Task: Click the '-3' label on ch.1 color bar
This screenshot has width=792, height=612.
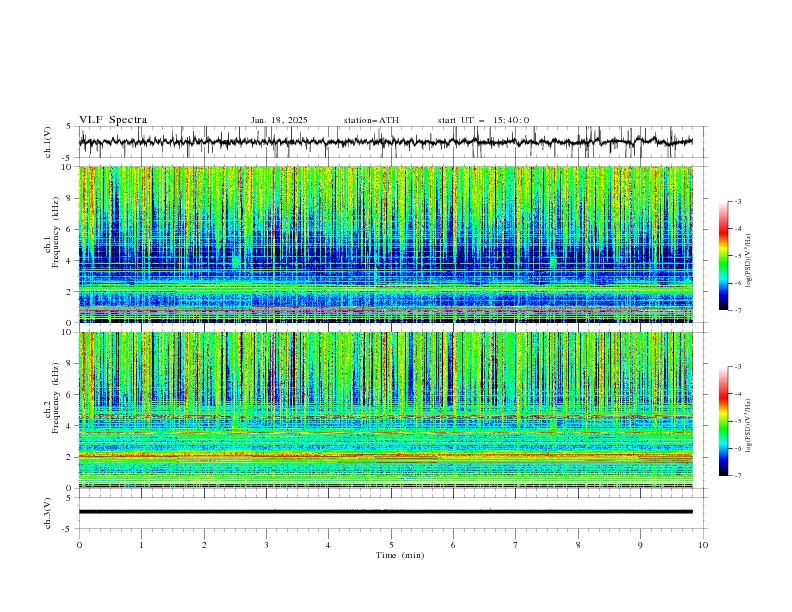Action: pos(738,201)
